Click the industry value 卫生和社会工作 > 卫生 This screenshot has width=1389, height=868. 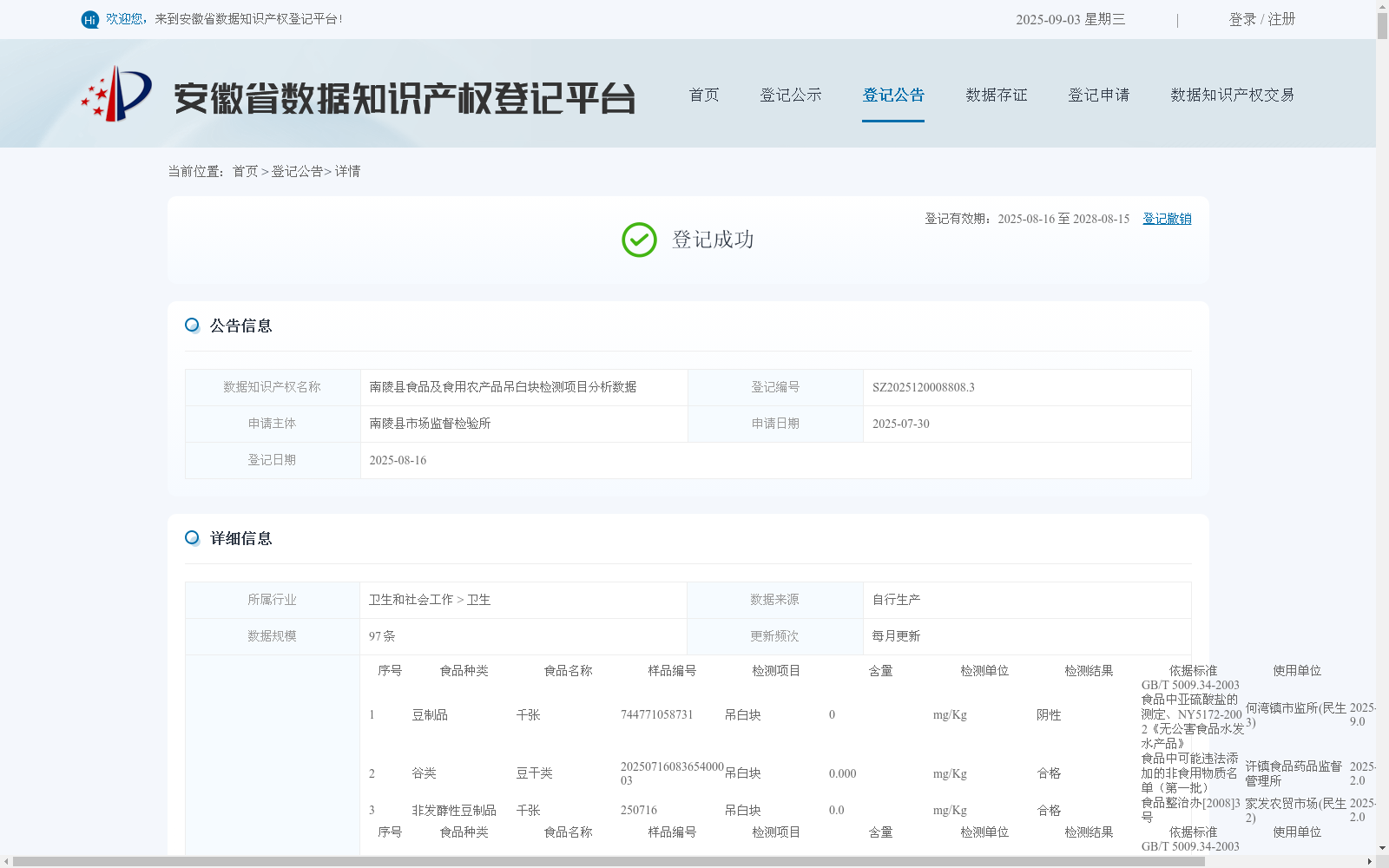[x=430, y=600]
